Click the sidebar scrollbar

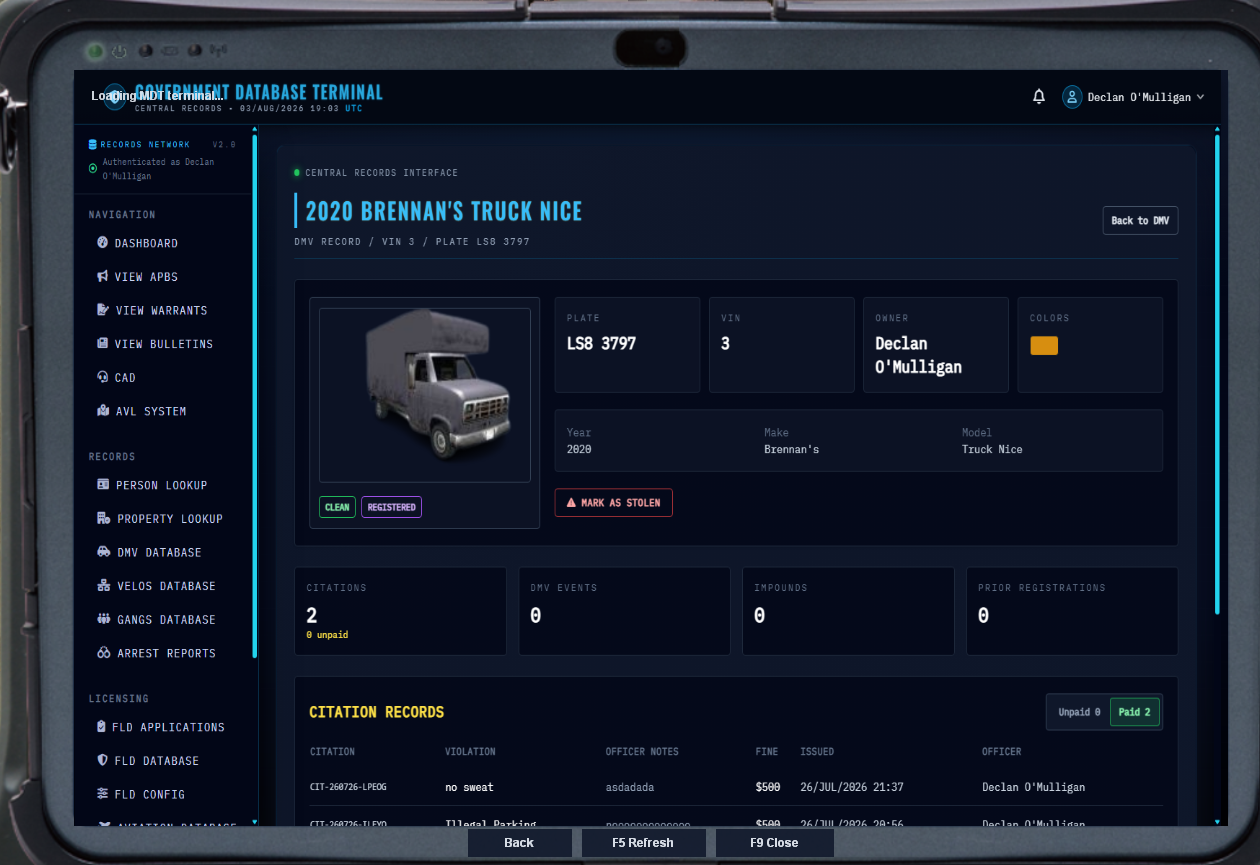point(254,395)
